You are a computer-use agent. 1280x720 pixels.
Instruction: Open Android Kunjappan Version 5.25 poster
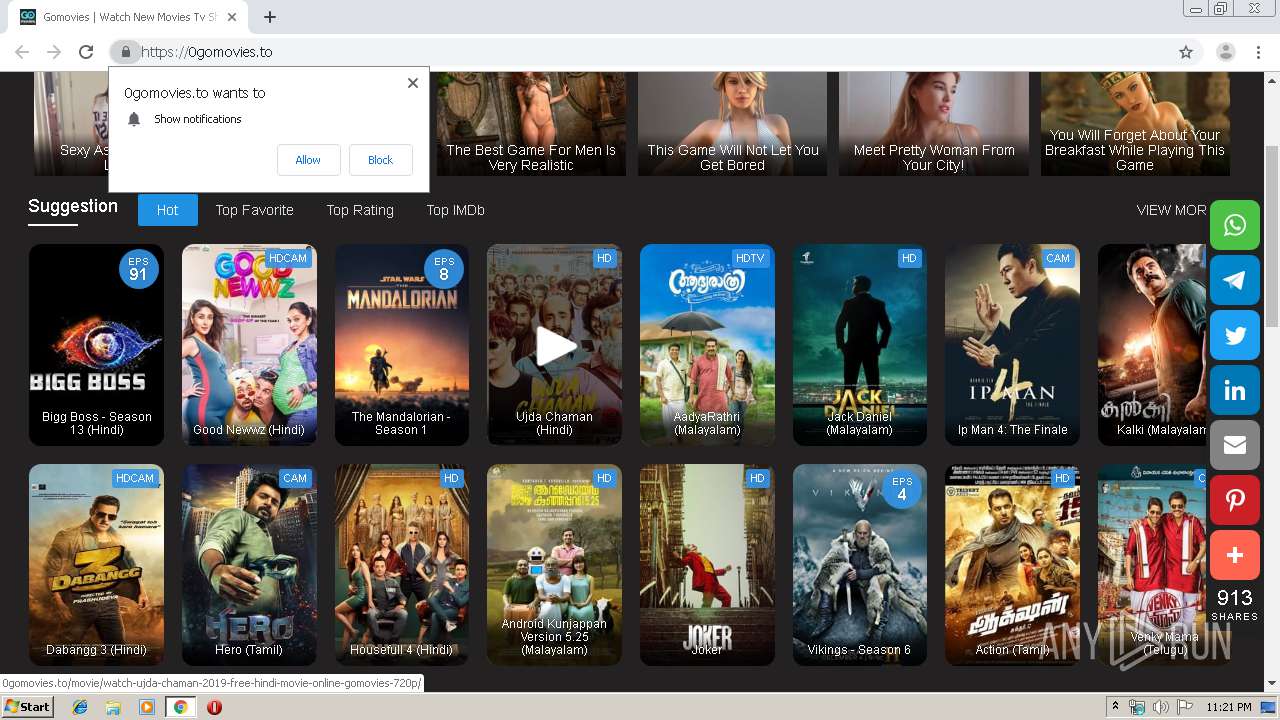[555, 565]
